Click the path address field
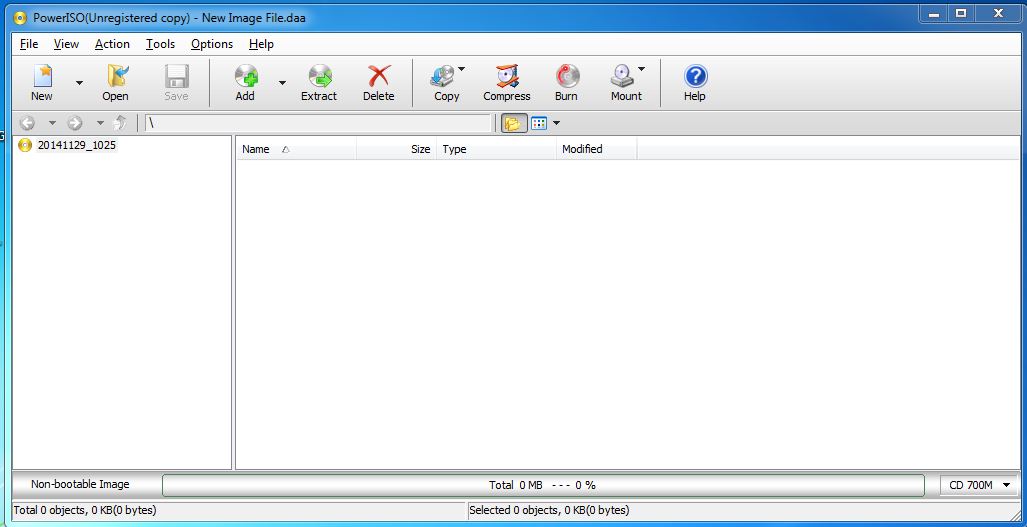Viewport: 1027px width, 527px height. click(x=318, y=123)
